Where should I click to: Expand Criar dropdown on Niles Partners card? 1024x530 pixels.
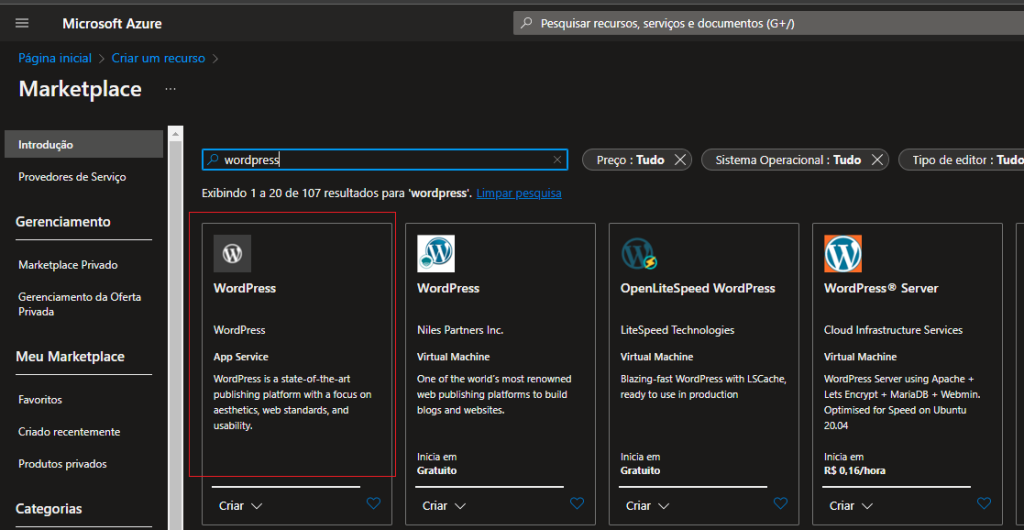[444, 506]
